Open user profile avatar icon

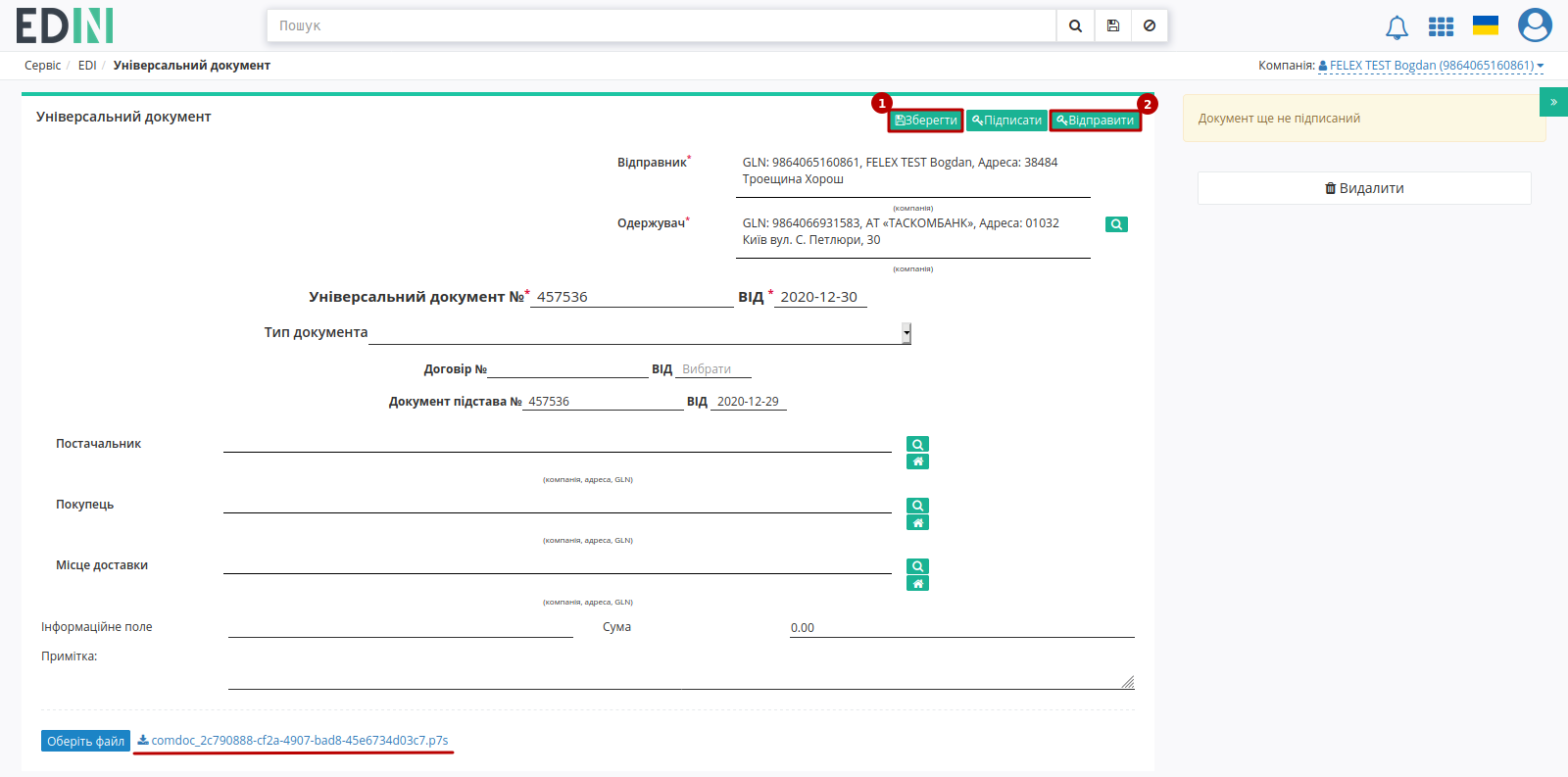(1535, 25)
